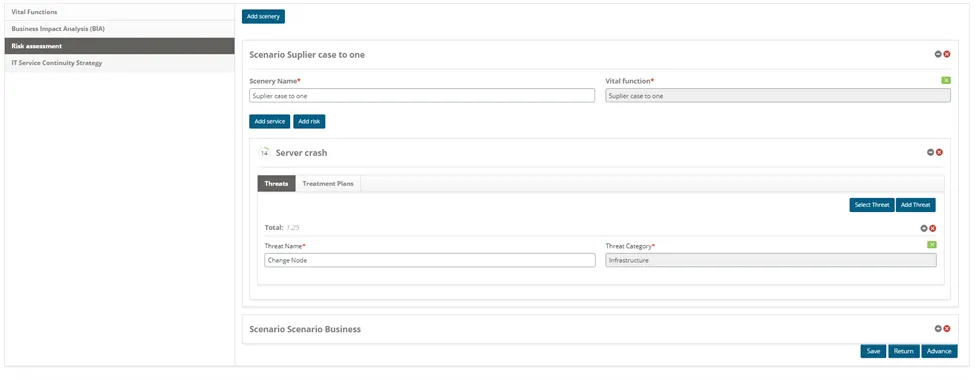The image size is (975, 379).
Task: Collapse the Scenario Suplier case to one panel
Action: pos(938,54)
